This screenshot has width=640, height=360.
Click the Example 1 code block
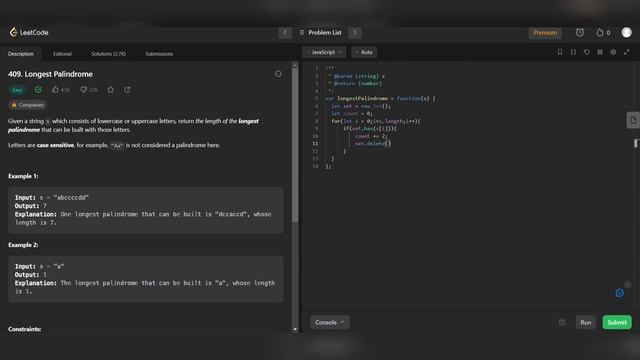pyautogui.click(x=146, y=210)
